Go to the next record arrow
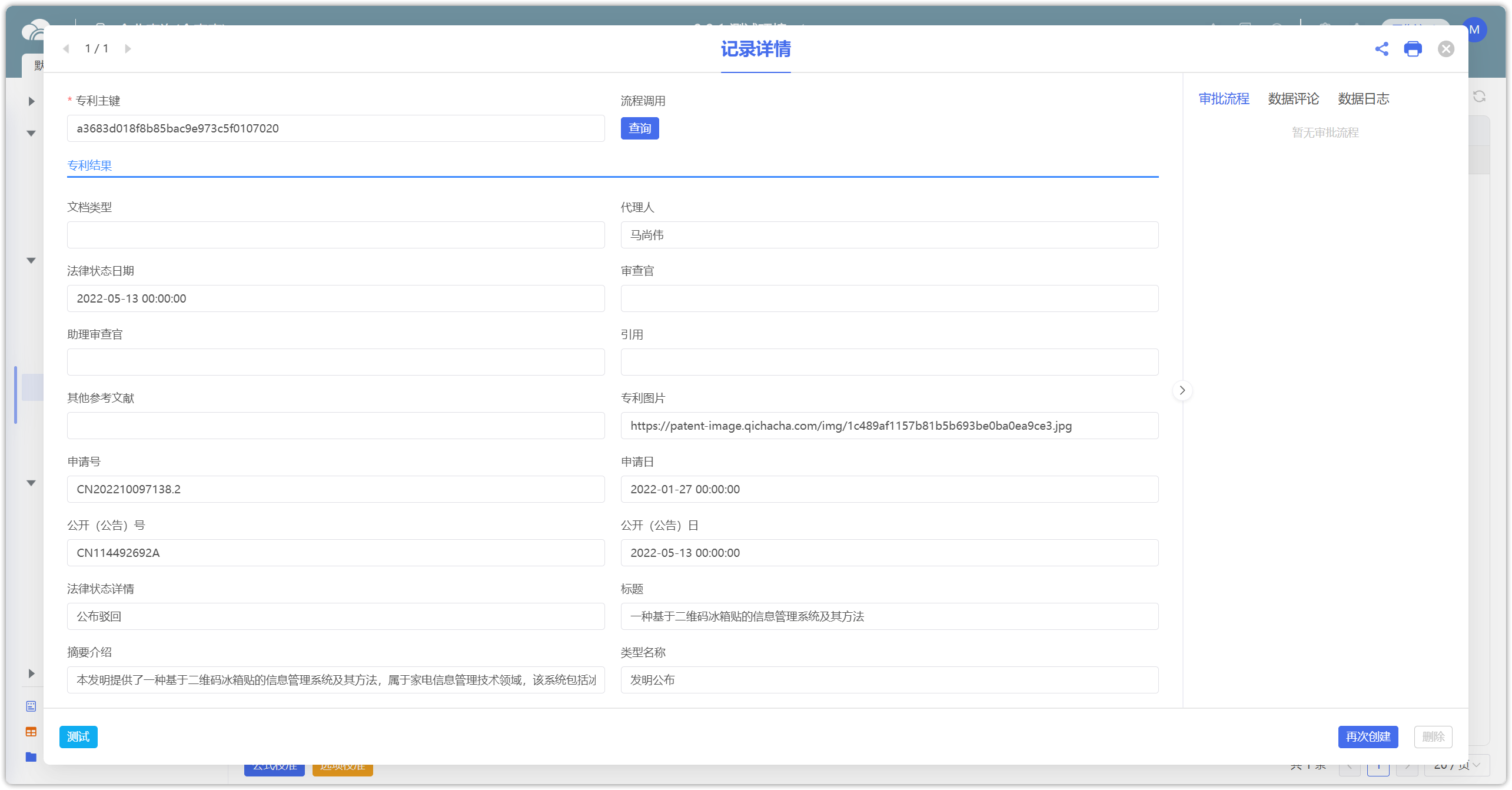 click(x=128, y=49)
